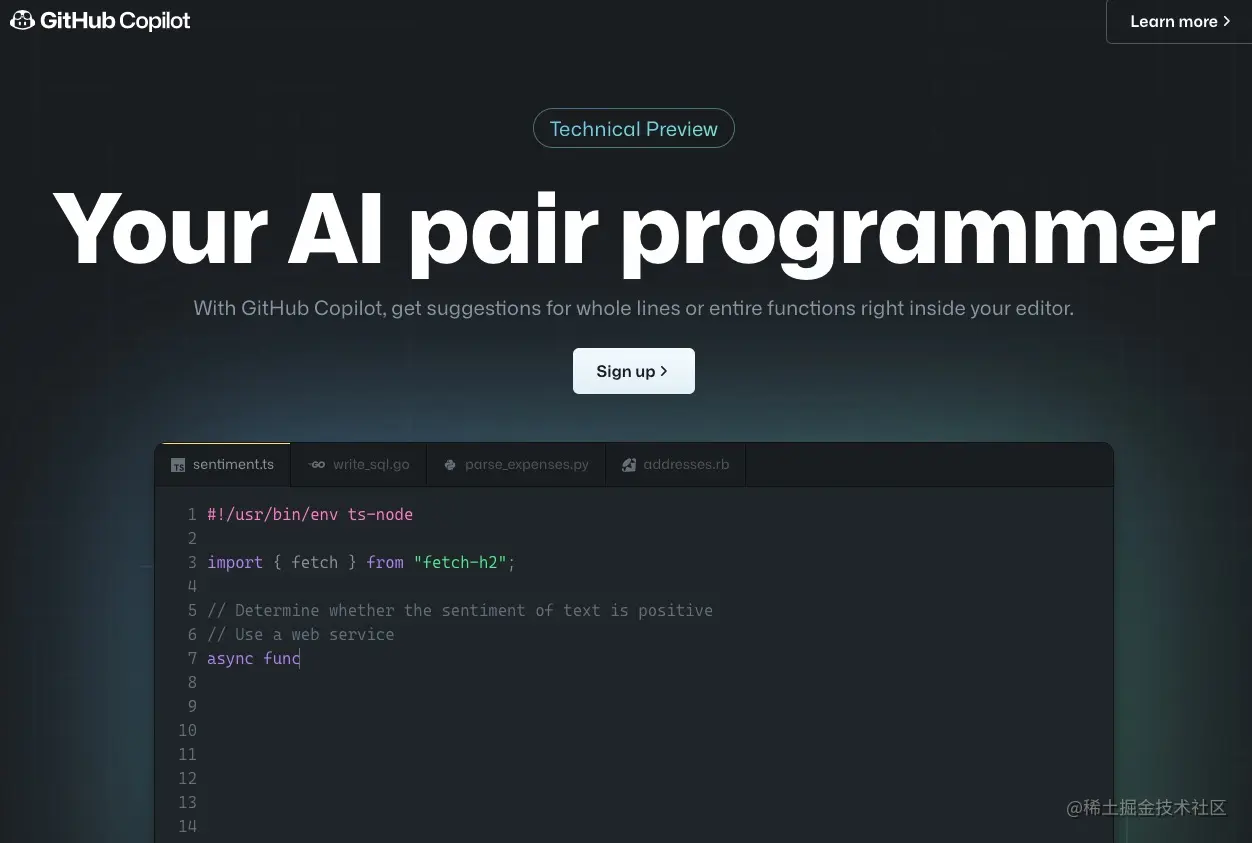Viewport: 1252px width, 843px height.
Task: Click line number 10 in the editor gutter
Action: [x=187, y=730]
